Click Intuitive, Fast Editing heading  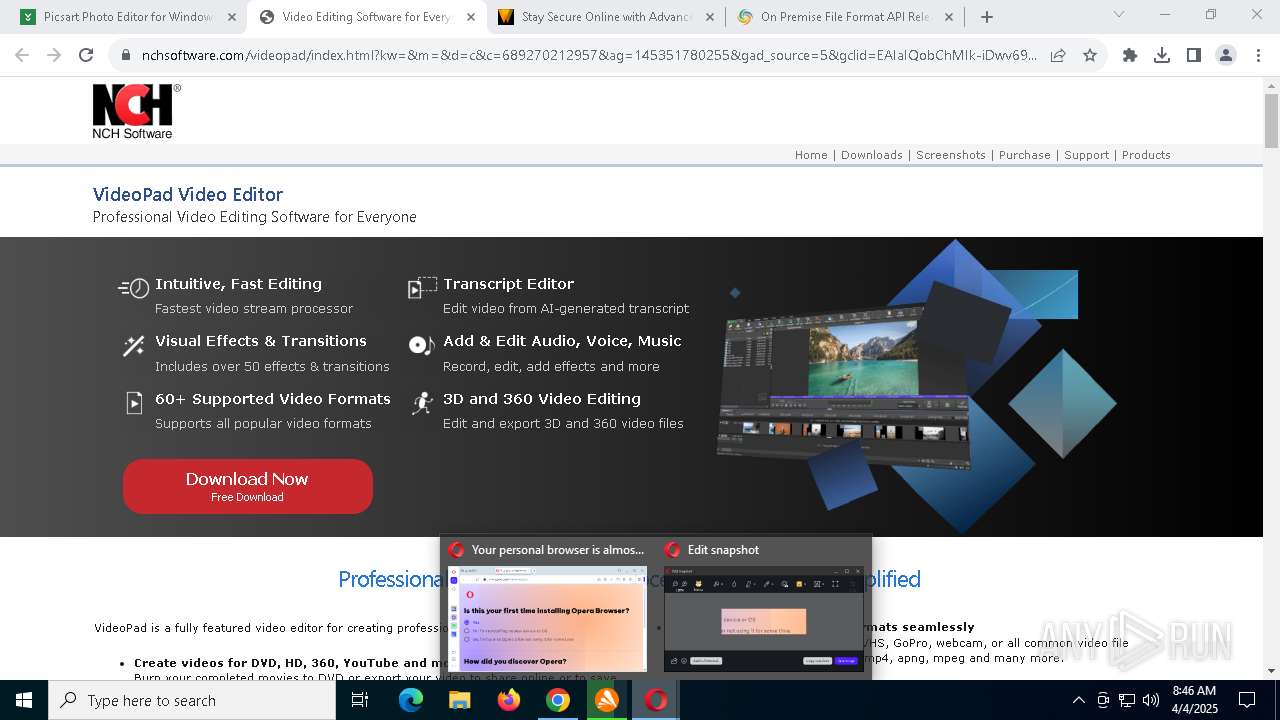[238, 284]
